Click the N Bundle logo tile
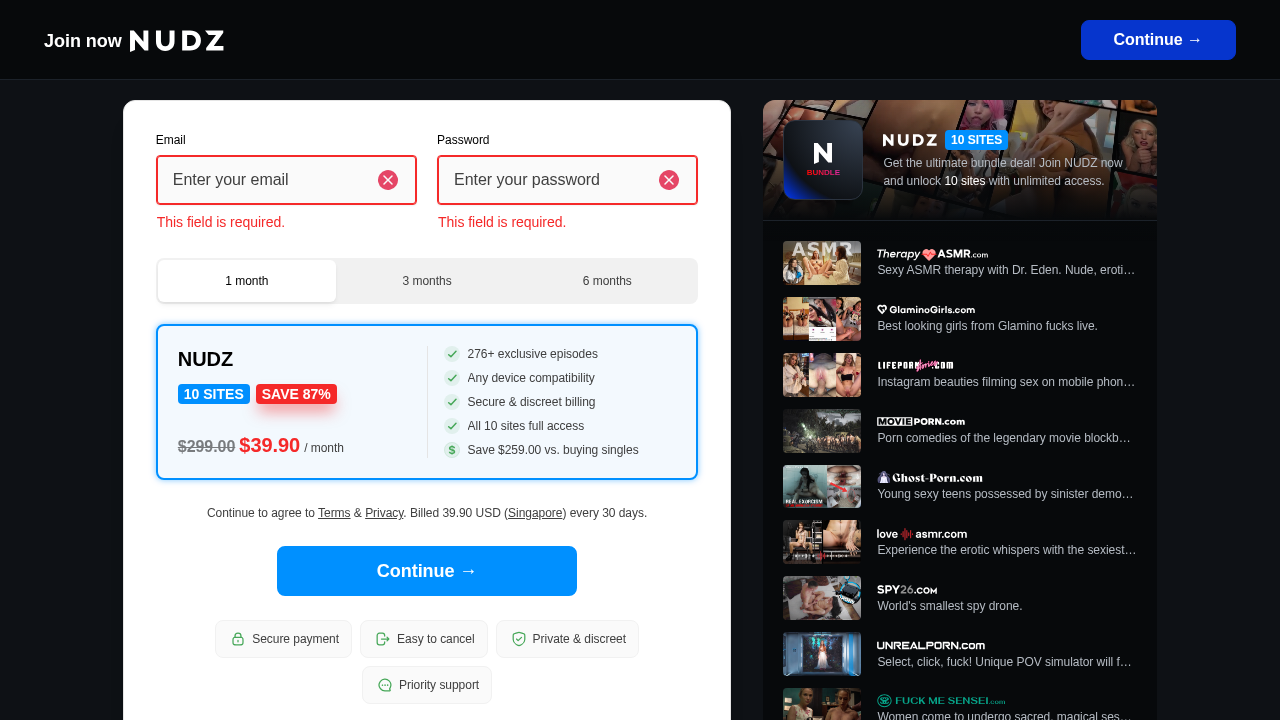 point(823,160)
